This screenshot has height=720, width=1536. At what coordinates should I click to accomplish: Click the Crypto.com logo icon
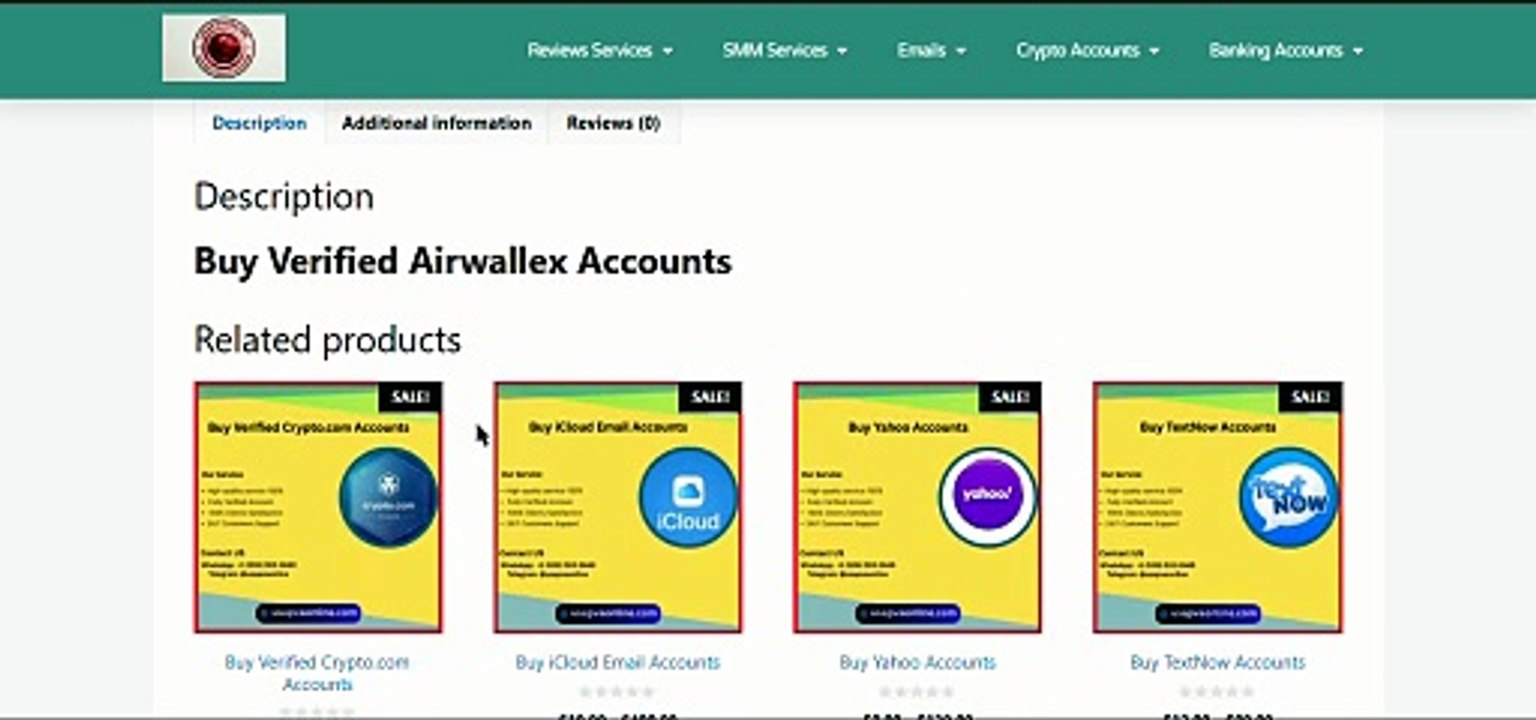[x=388, y=497]
